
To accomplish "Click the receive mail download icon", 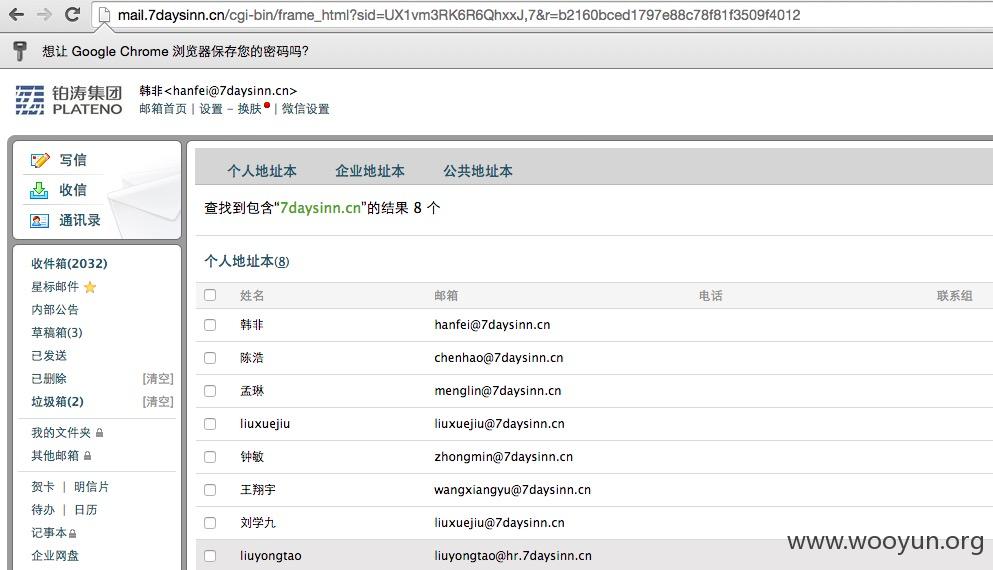I will tap(39, 190).
